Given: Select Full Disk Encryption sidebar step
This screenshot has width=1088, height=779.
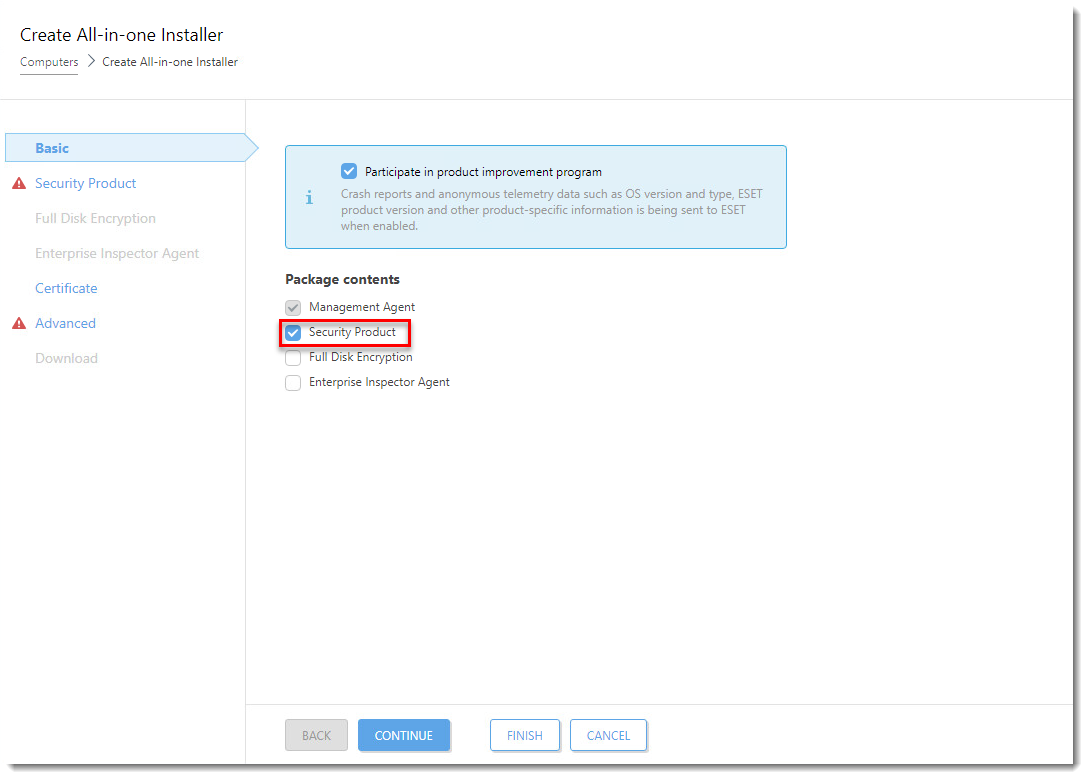Looking at the screenshot, I should click(x=95, y=219).
